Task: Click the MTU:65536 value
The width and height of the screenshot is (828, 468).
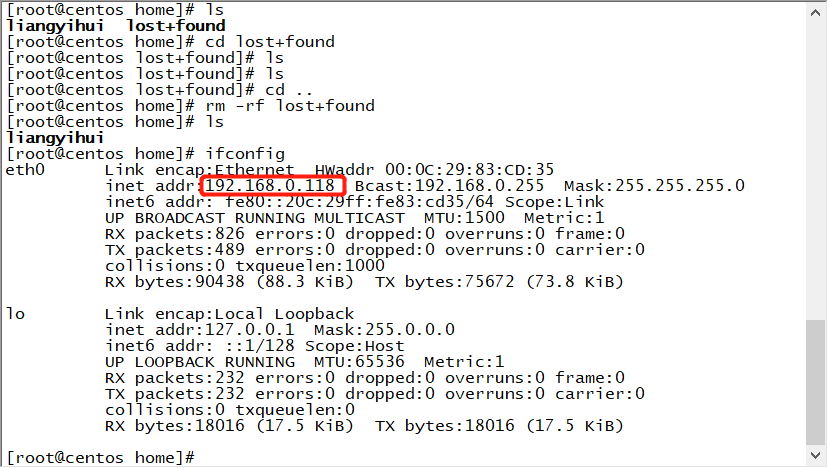Action: [349, 361]
